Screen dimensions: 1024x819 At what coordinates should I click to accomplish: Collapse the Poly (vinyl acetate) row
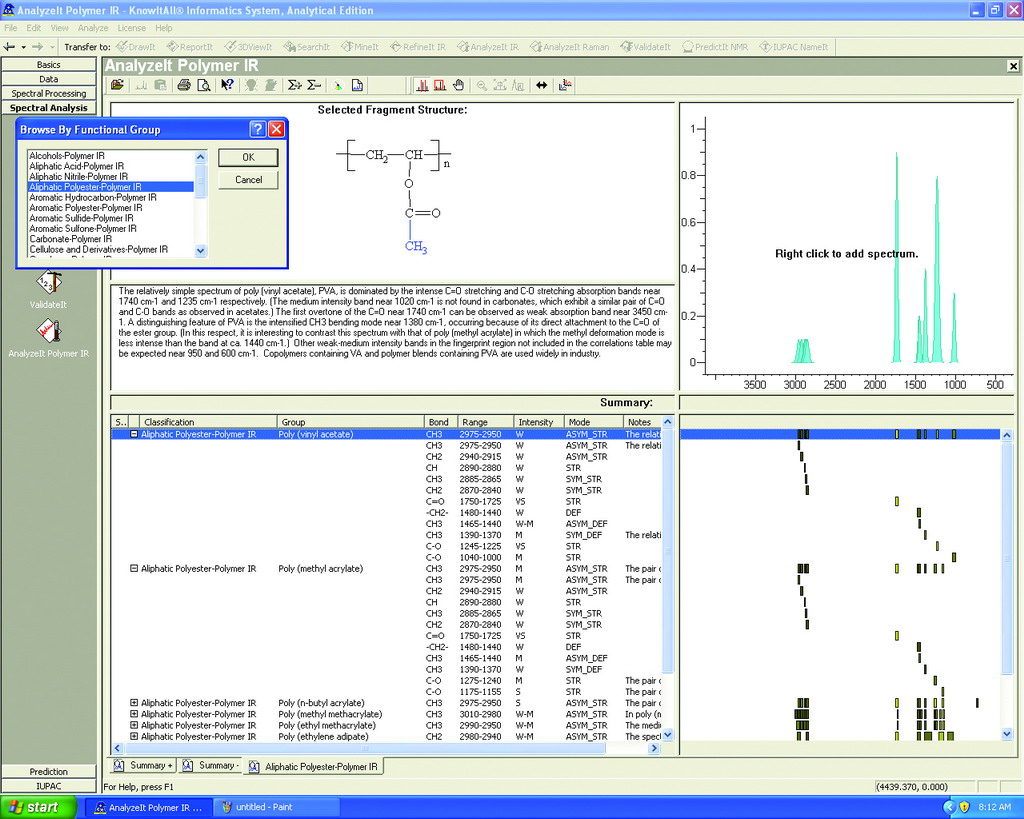point(134,434)
